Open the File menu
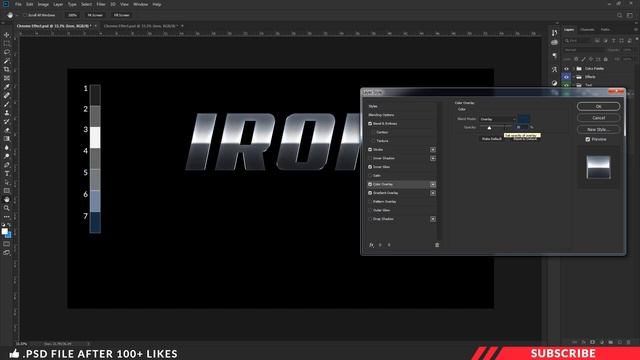Image resolution: width=640 pixels, height=360 pixels. [18, 4]
